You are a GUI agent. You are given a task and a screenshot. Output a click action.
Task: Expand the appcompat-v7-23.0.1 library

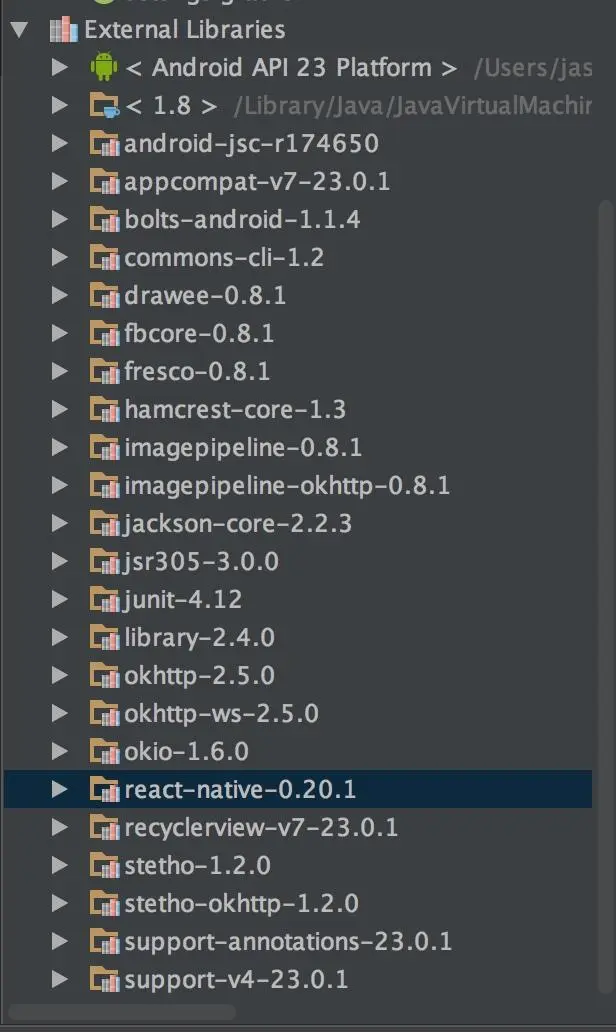(x=59, y=181)
